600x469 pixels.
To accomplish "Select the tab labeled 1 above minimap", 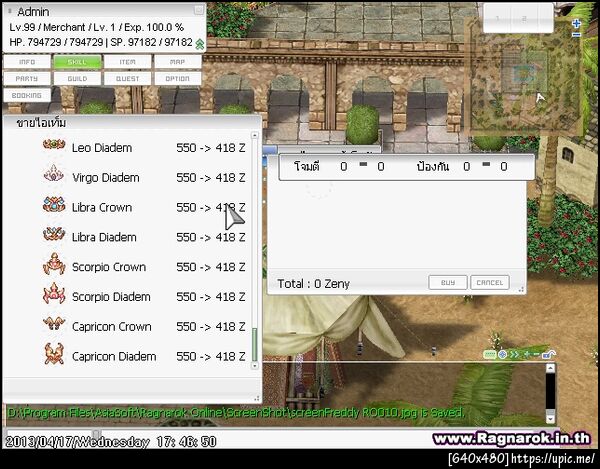I will coord(498,18).
